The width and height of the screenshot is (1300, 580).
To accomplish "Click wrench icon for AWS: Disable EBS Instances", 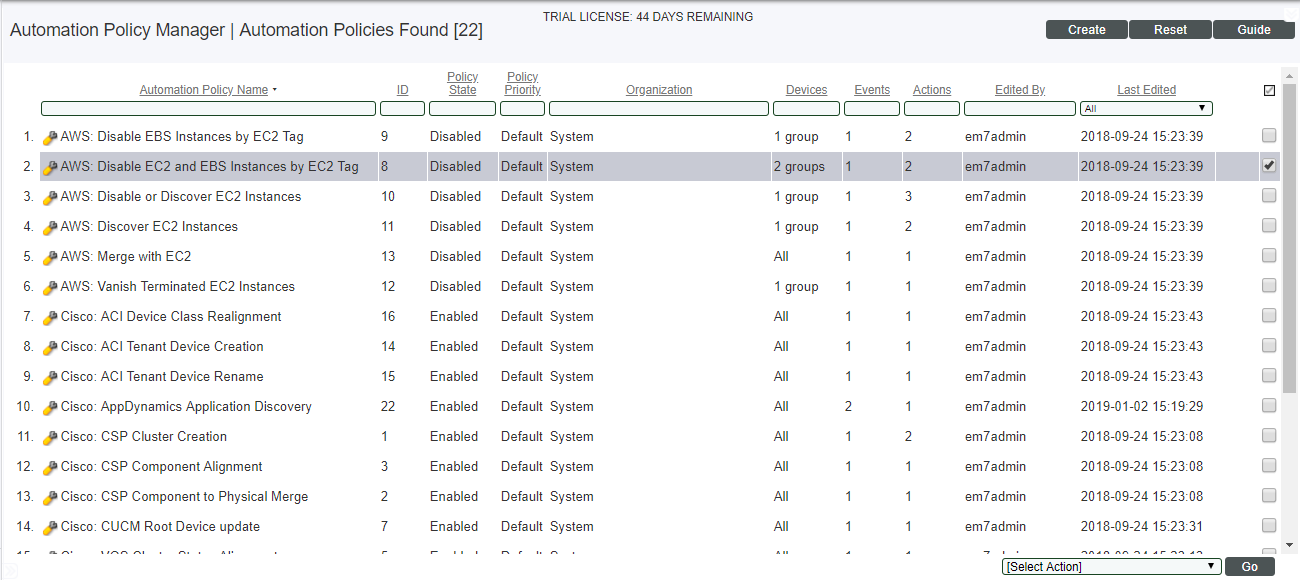I will click(x=50, y=138).
